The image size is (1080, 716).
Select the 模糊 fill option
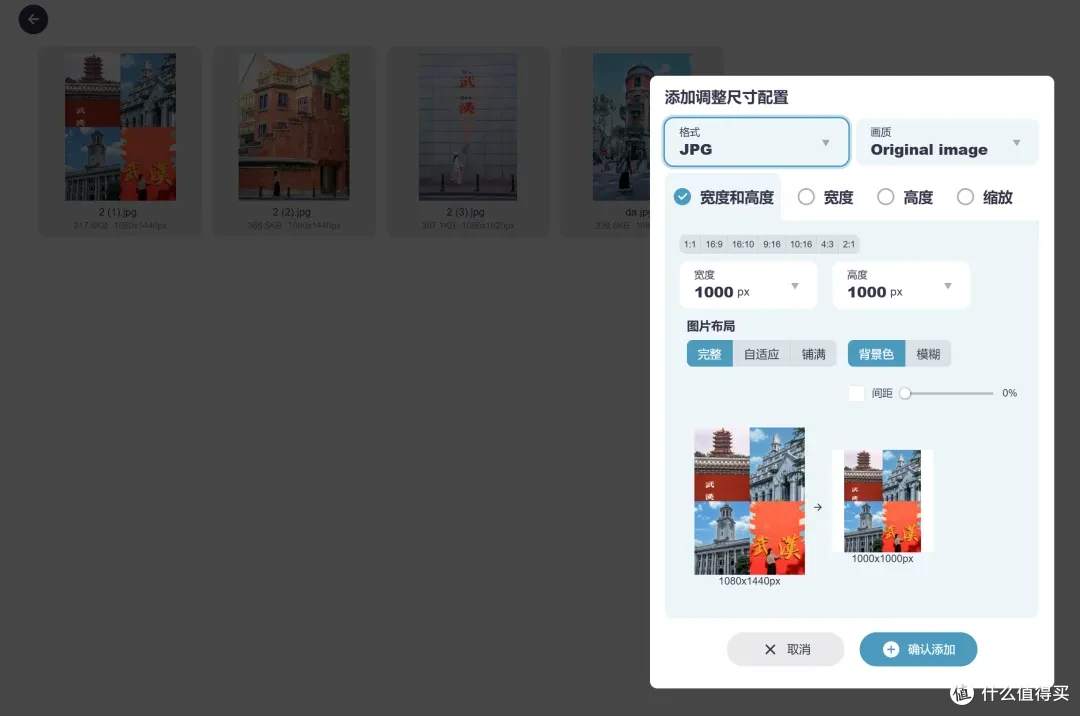click(x=928, y=354)
